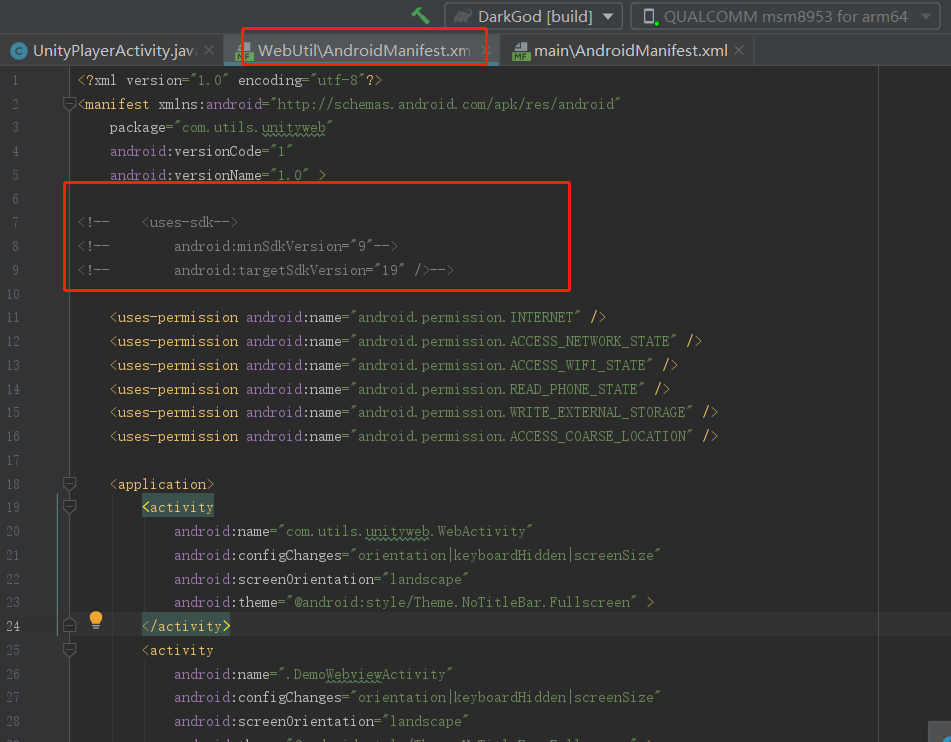Click the green hammer Build icon
The image size is (951, 742).
tap(420, 15)
